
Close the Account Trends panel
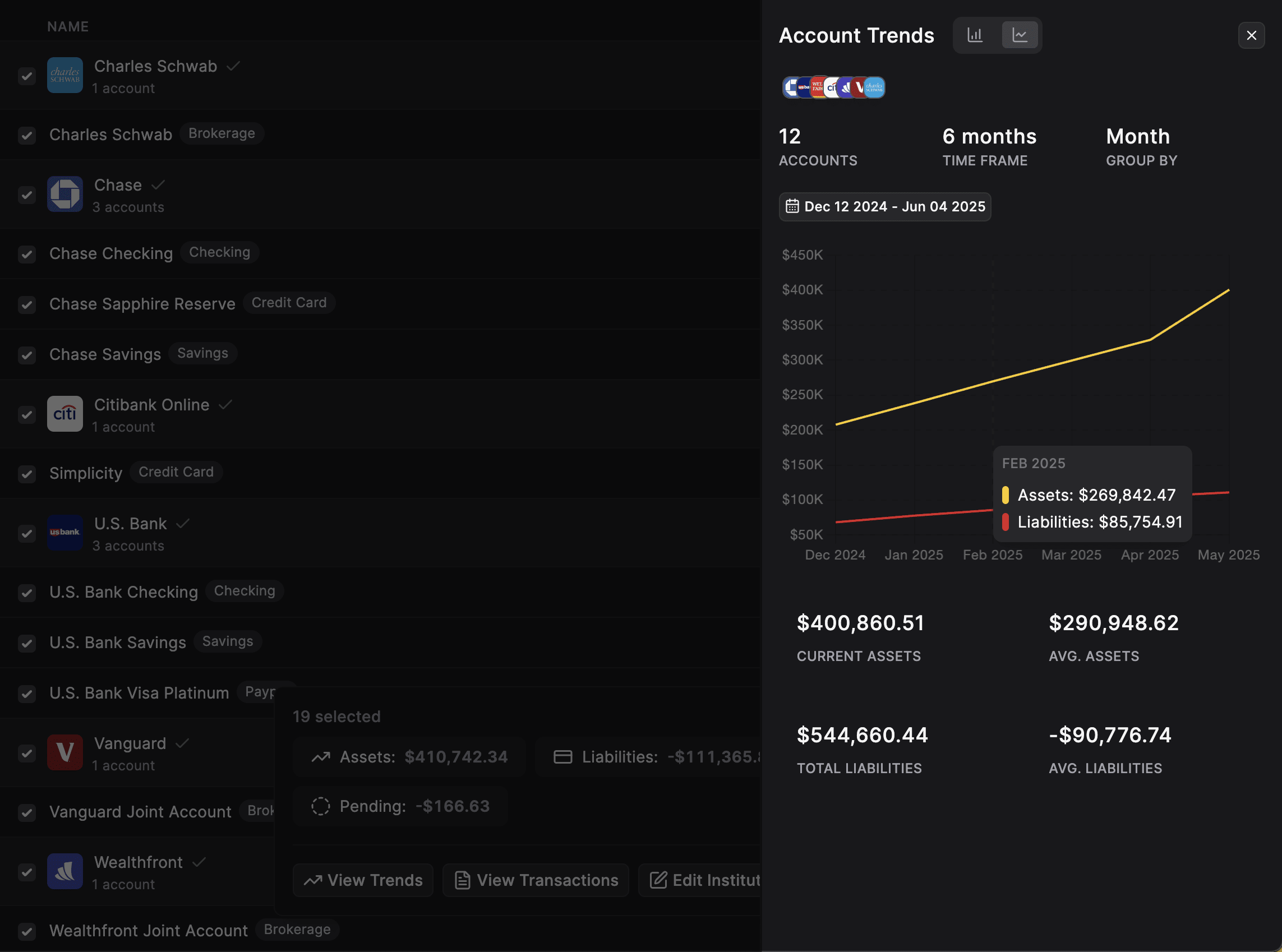point(1252,35)
